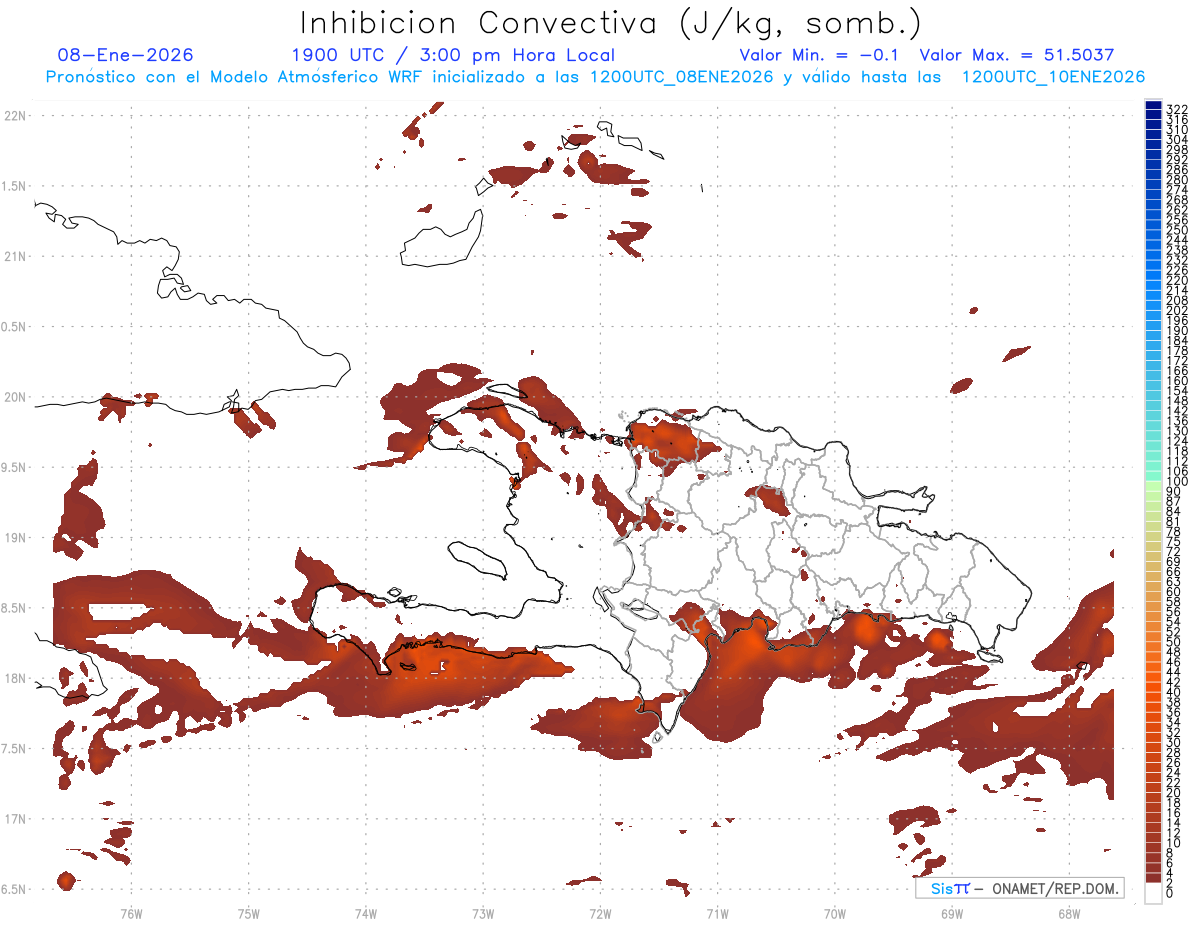
Task: Click the "69W" longitude label
Action: click(952, 913)
